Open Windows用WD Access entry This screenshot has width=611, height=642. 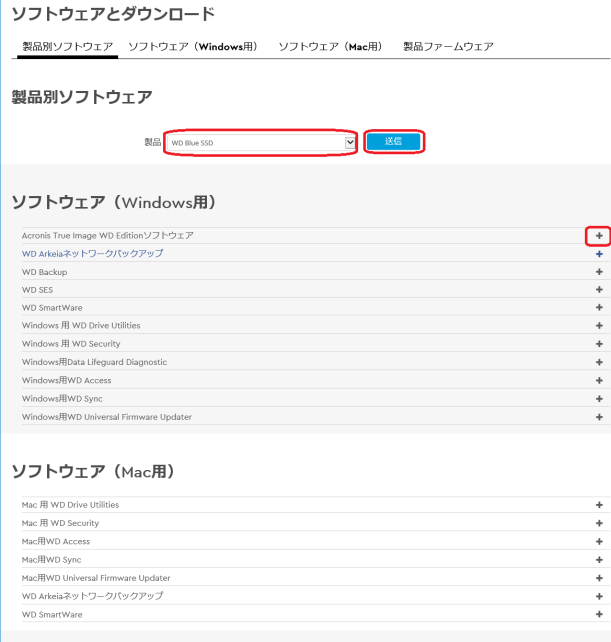(x=67, y=380)
